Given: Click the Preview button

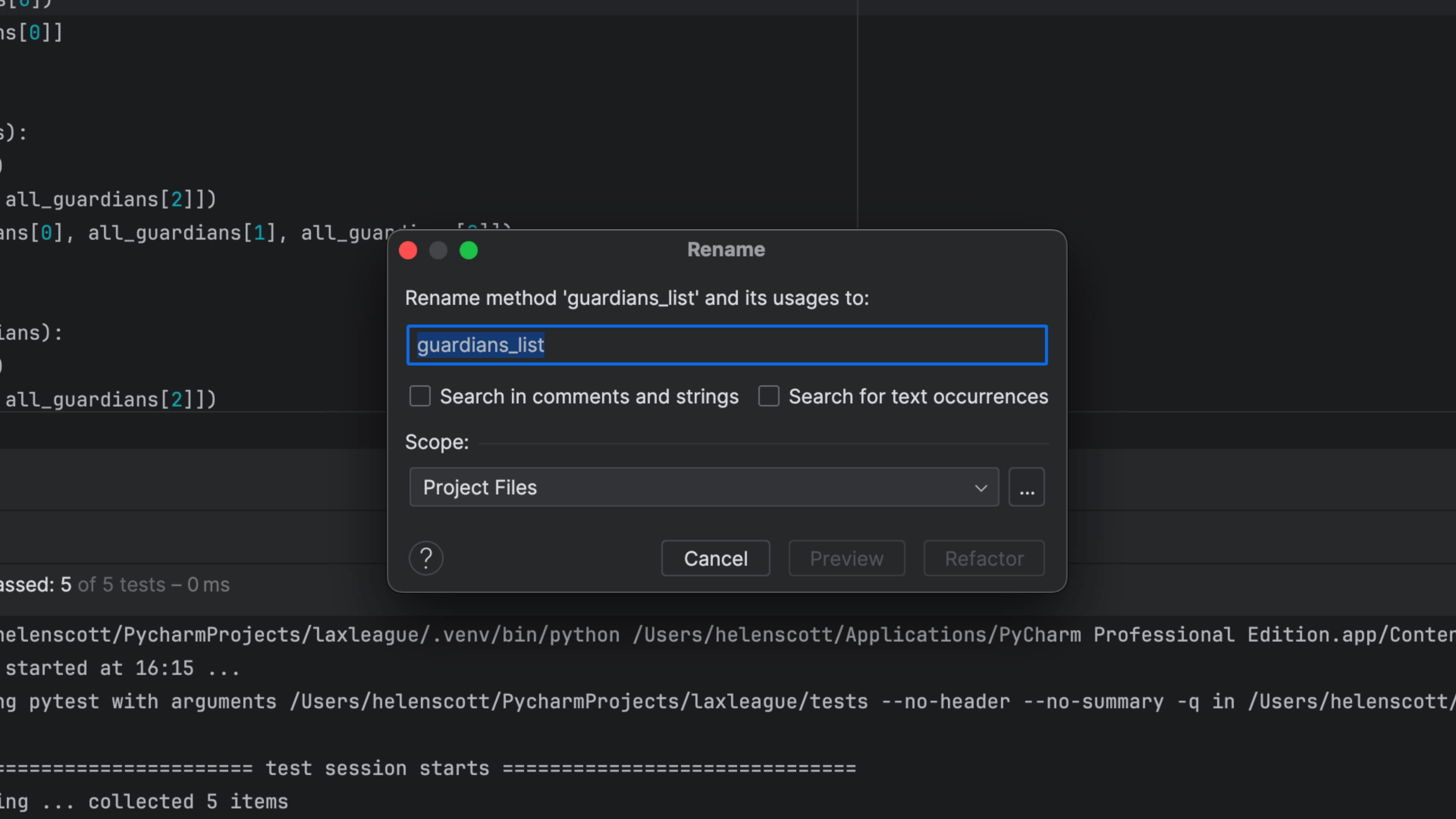Looking at the screenshot, I should [846, 559].
